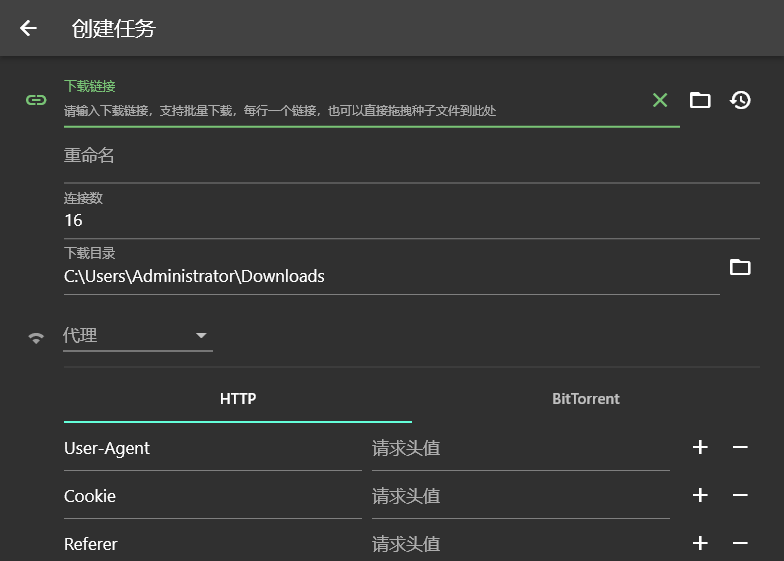Switch to the BitTorrent tab
This screenshot has width=784, height=561.
coord(585,399)
